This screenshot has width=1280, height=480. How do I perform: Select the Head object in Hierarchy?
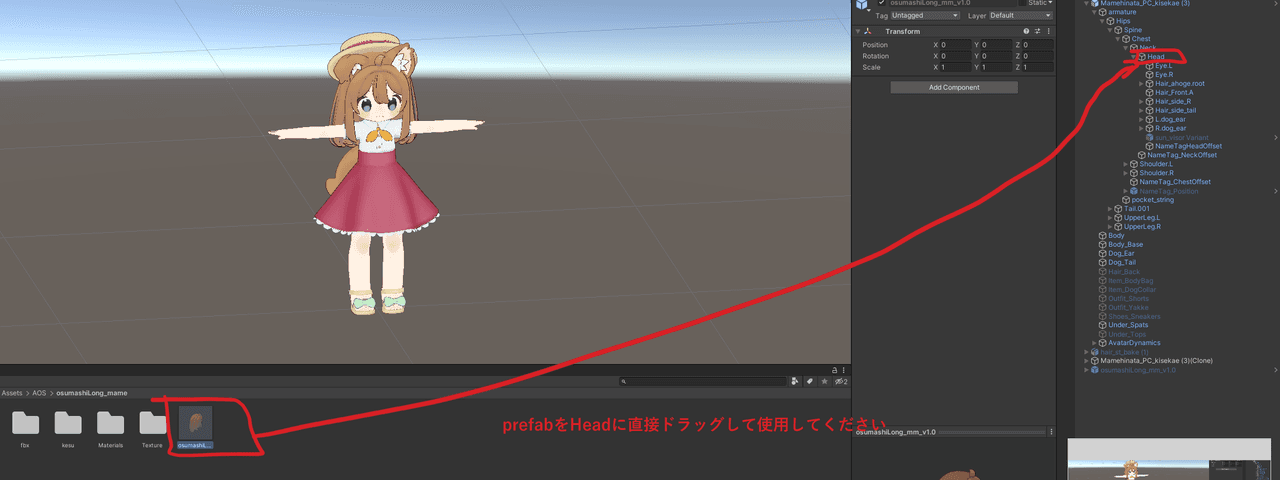point(1155,57)
